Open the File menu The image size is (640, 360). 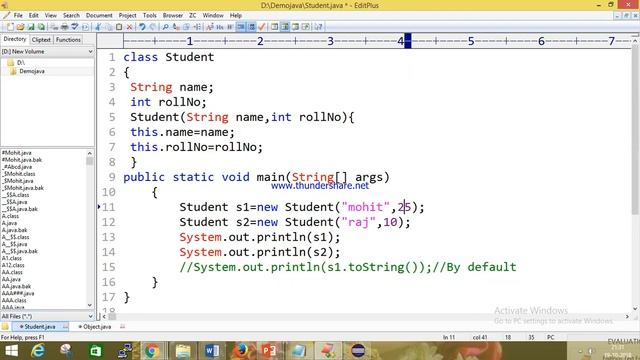tap(18, 16)
